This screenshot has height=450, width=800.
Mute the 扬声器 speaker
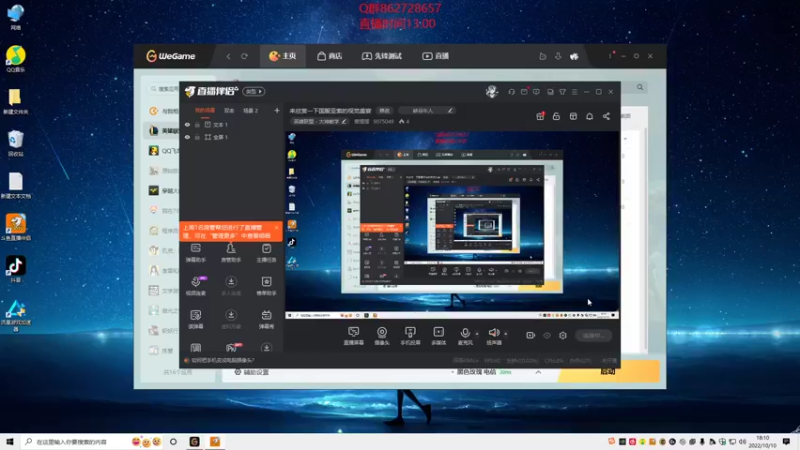click(494, 336)
